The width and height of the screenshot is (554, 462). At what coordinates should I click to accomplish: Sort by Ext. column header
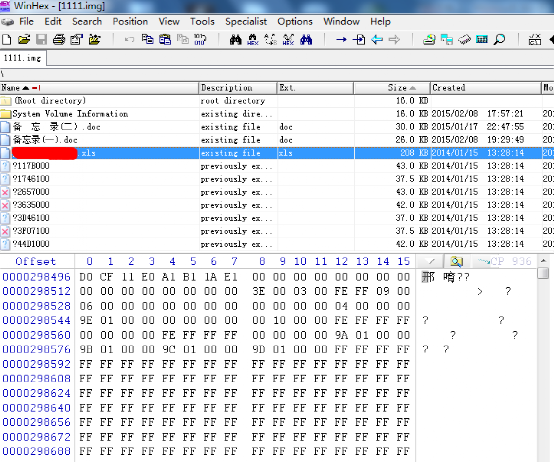(316, 88)
